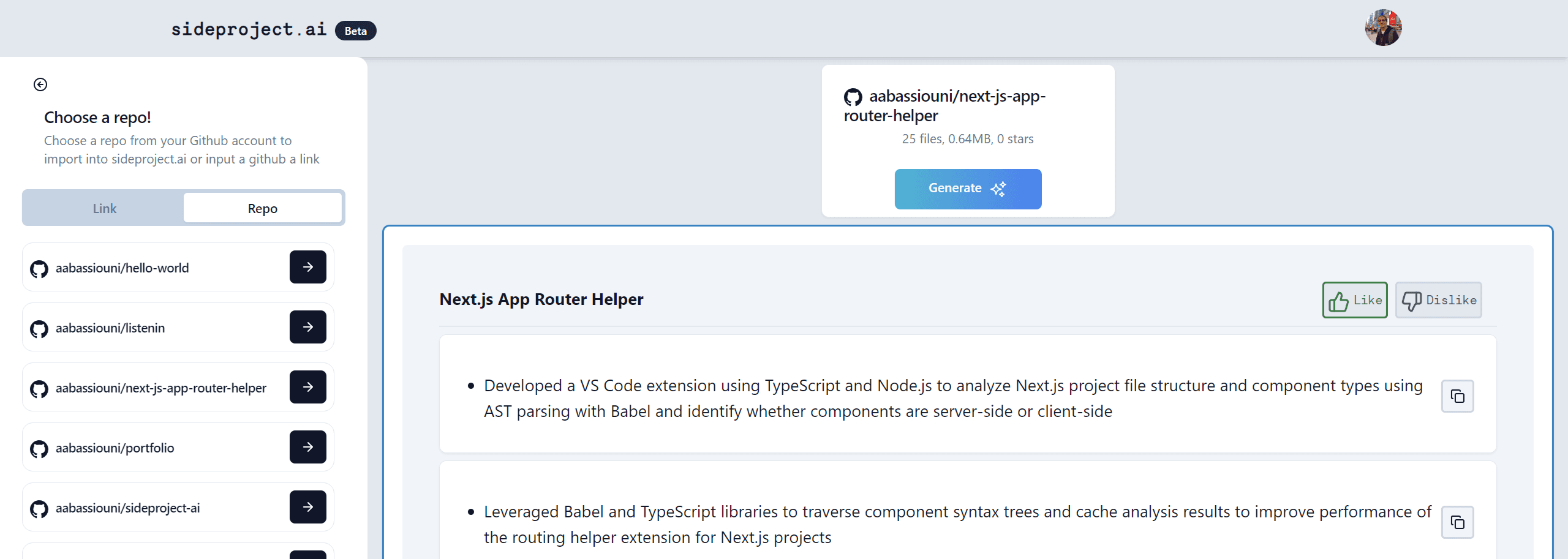Click the Generate button
This screenshot has width=1568, height=559.
(x=968, y=189)
